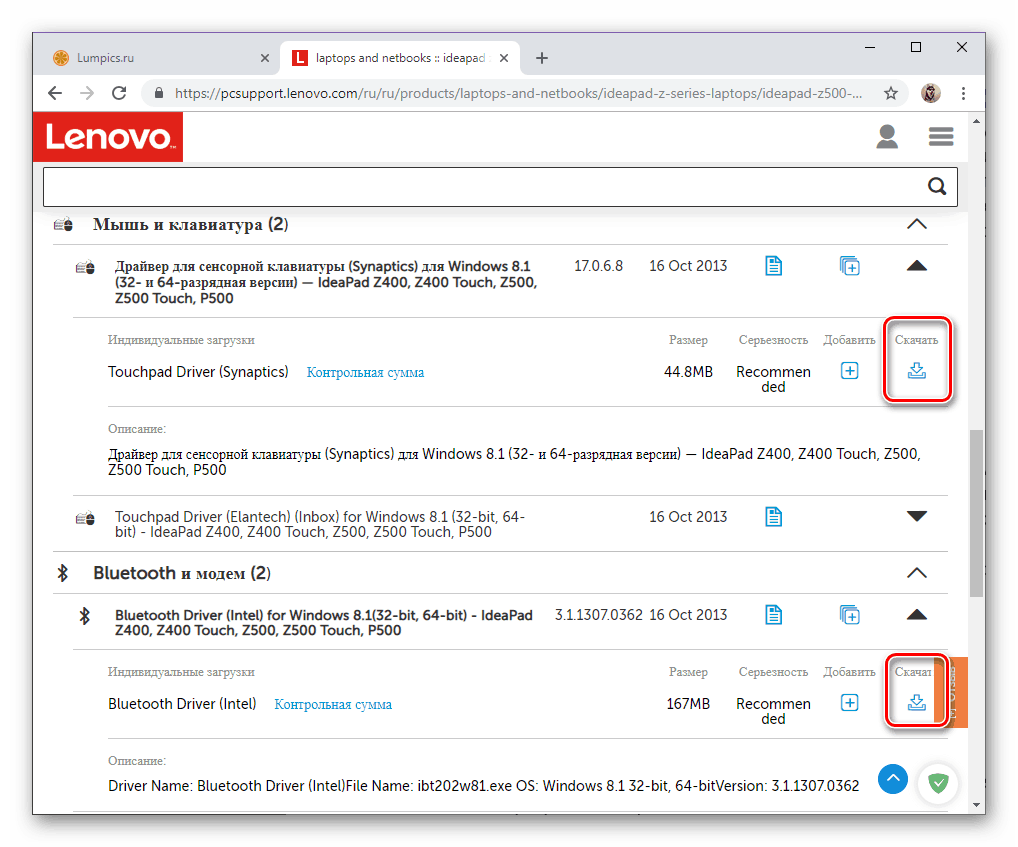Collapse the Bluetooth и модем section
Screen dimensions: 1018x847
coord(916,572)
